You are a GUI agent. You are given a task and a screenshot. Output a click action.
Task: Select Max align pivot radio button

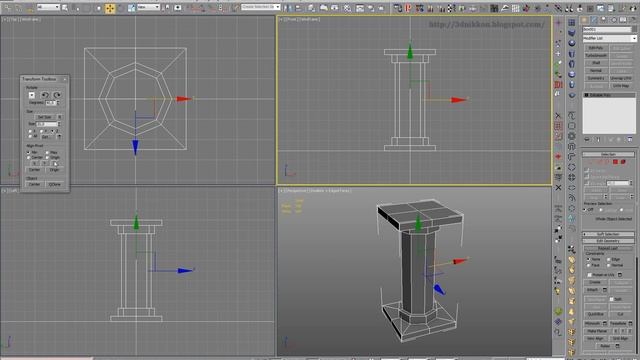click(47, 152)
